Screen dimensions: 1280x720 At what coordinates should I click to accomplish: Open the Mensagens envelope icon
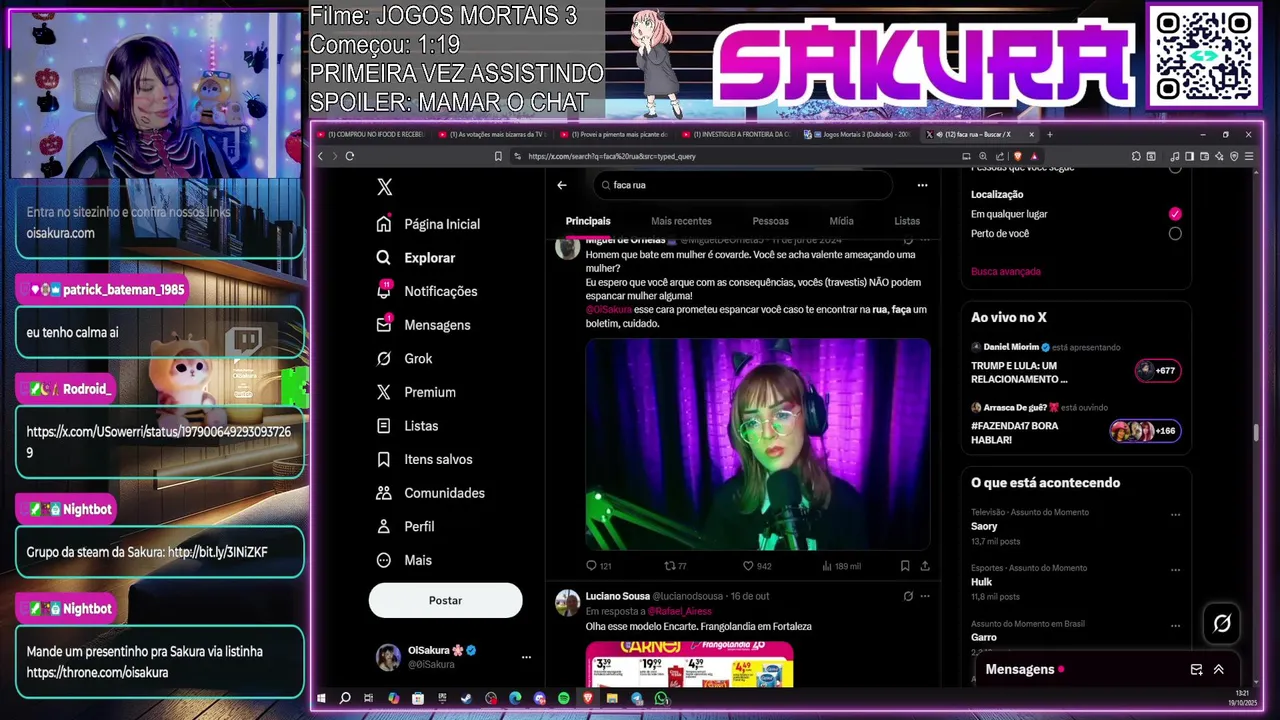click(384, 325)
